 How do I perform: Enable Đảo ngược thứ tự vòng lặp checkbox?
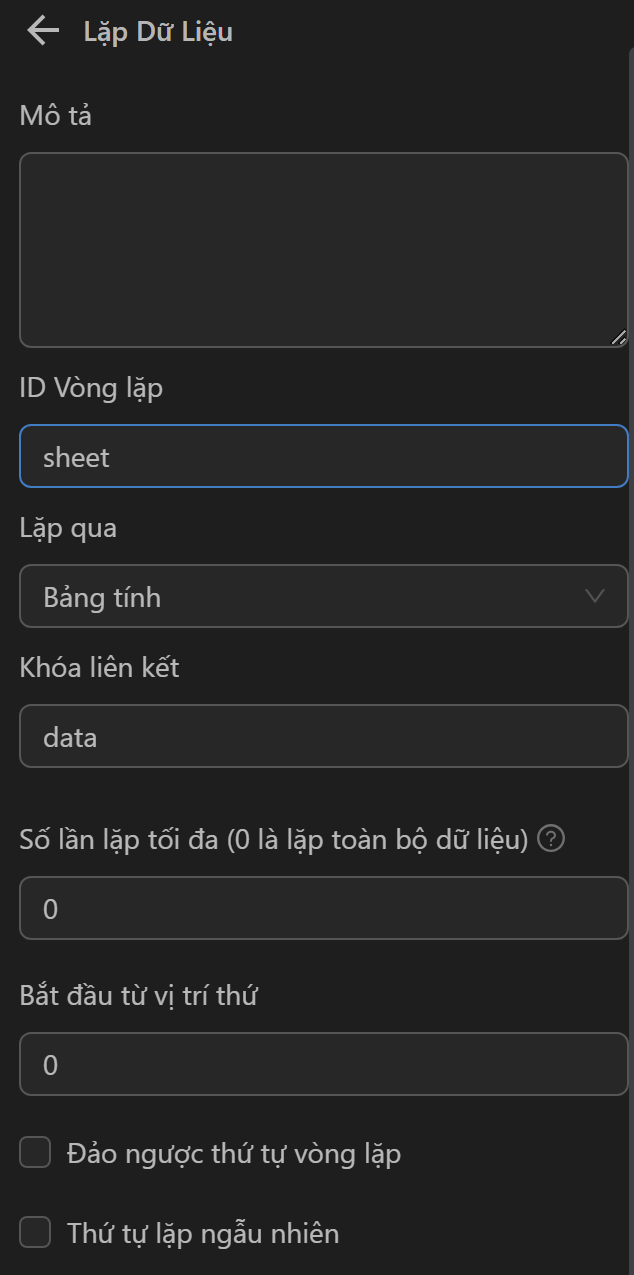36,1153
